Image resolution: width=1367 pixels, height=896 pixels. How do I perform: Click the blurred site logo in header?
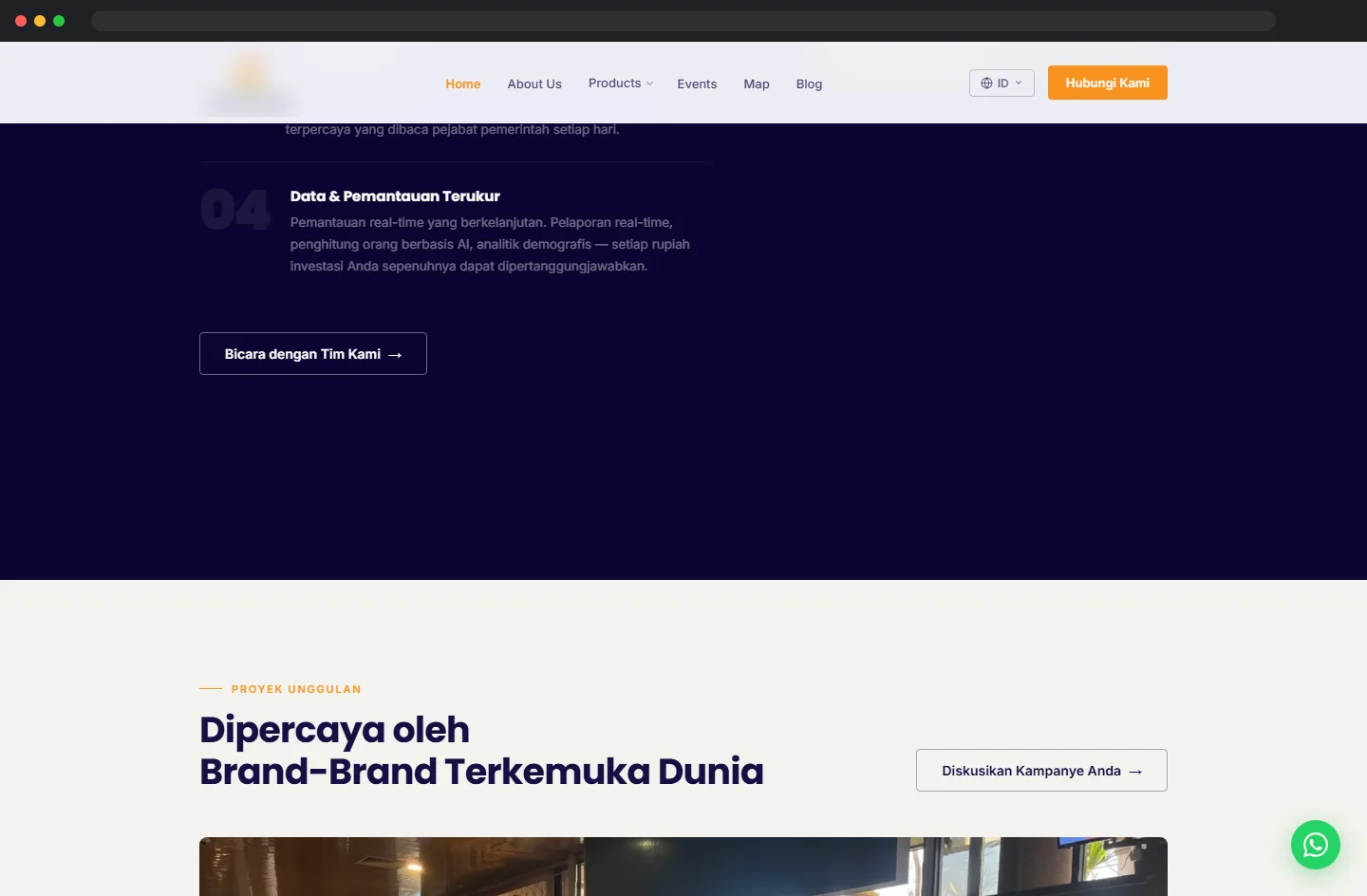click(251, 83)
